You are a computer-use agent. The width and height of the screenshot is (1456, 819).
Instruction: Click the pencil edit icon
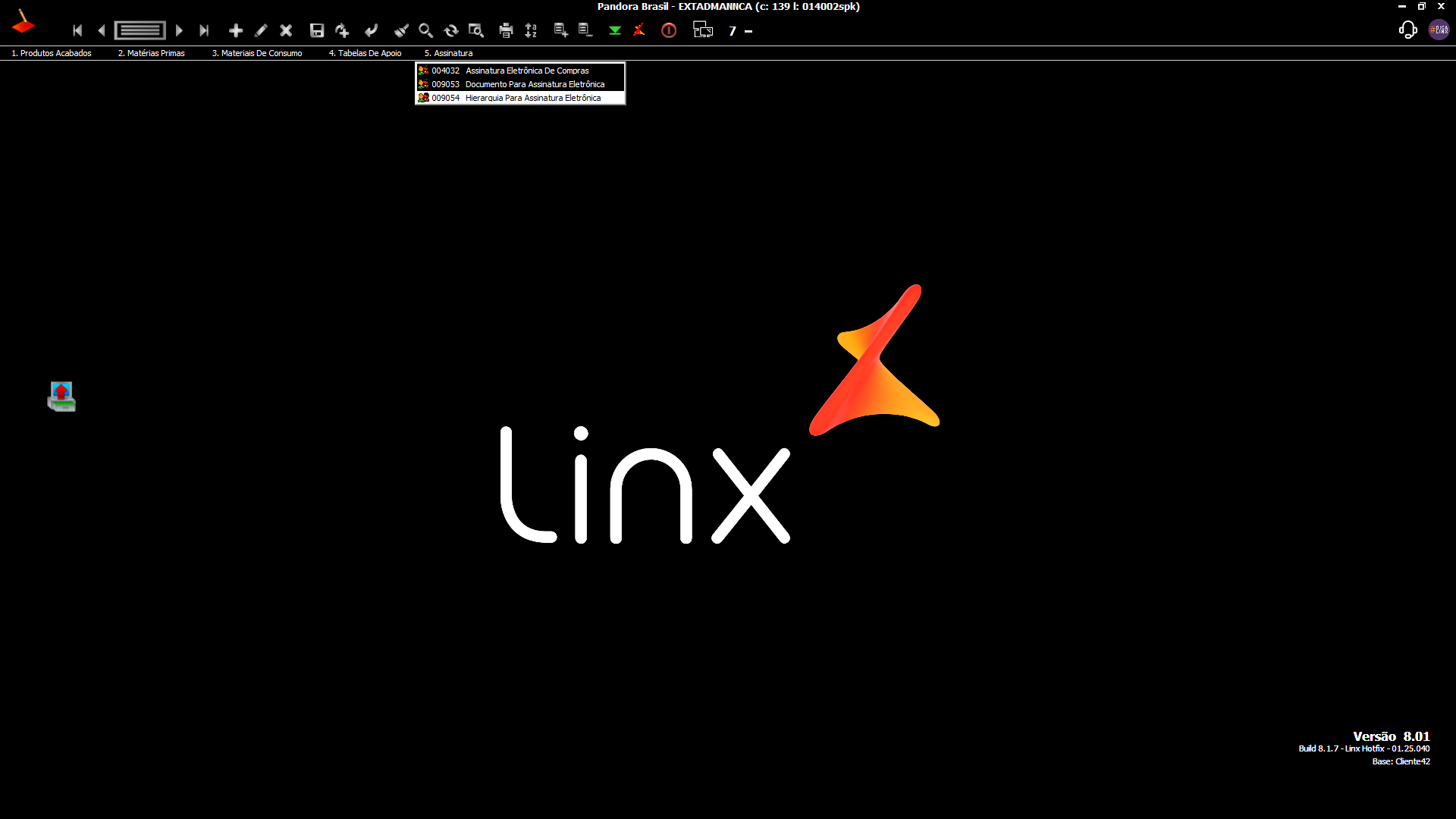click(261, 31)
